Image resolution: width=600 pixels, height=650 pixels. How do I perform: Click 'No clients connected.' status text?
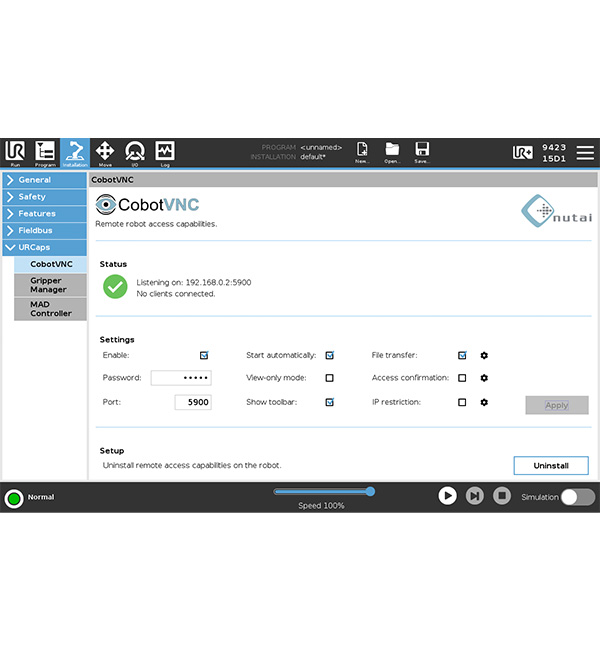click(x=176, y=293)
